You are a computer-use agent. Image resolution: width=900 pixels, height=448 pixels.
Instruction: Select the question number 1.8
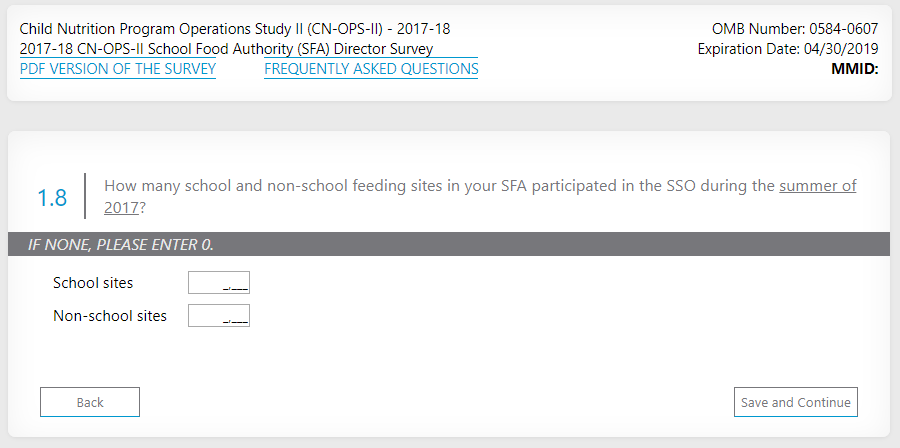click(52, 197)
